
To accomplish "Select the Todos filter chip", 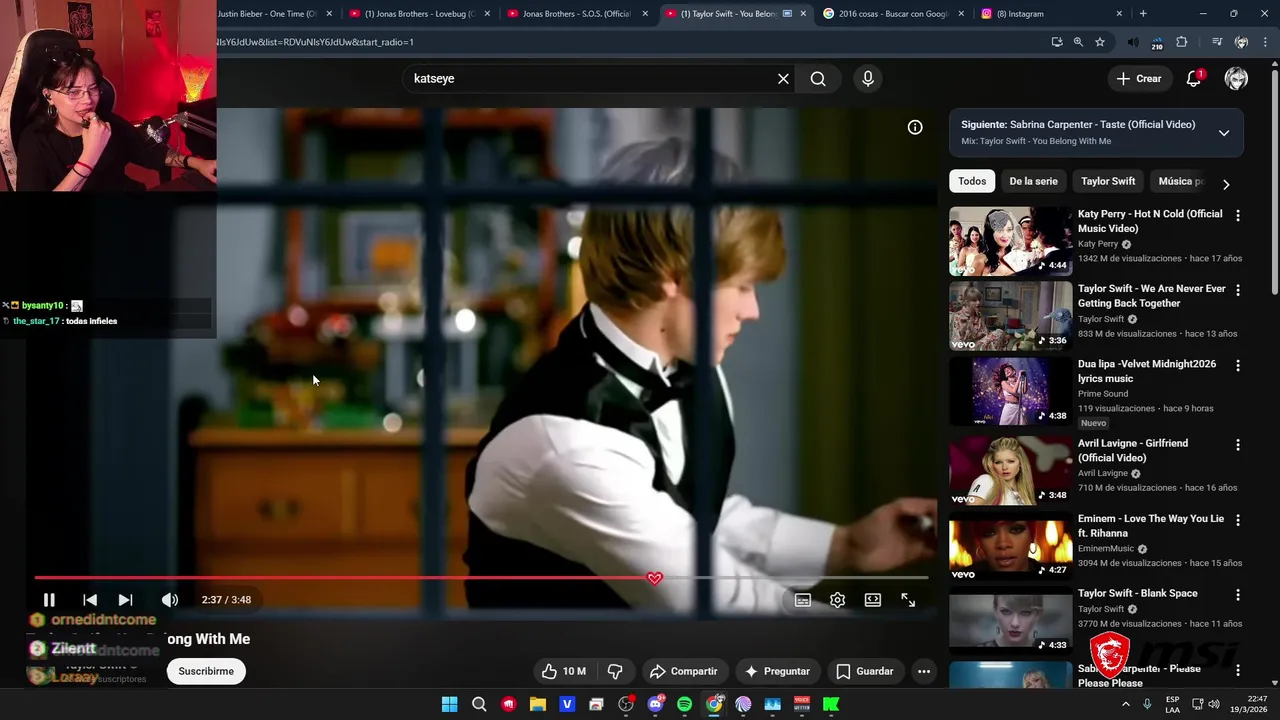I will pyautogui.click(x=972, y=181).
